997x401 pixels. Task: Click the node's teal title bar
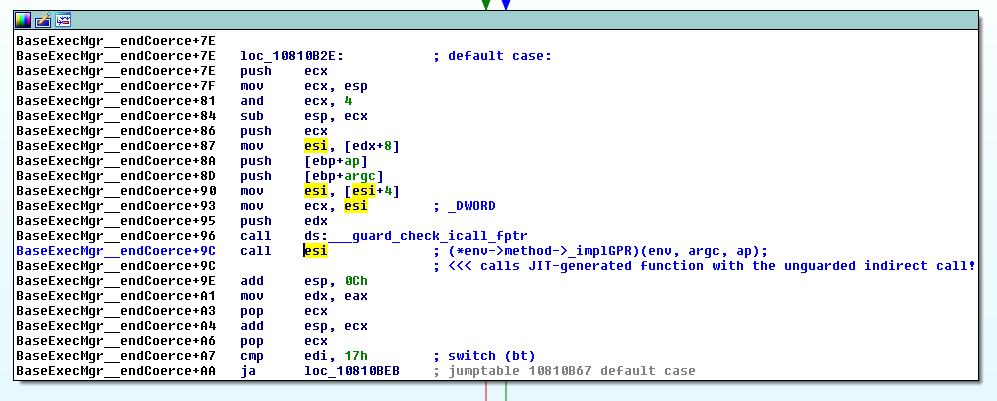coord(496,20)
